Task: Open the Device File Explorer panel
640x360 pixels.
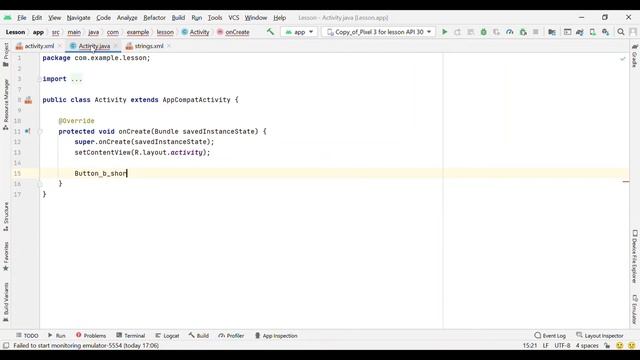Action: pos(634,256)
